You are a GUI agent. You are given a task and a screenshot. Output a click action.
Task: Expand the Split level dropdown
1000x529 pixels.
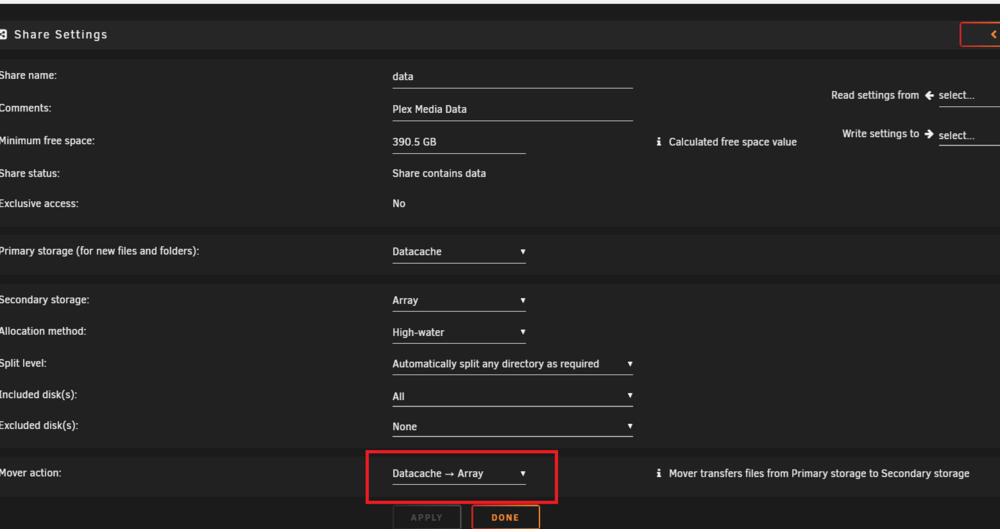(512, 364)
